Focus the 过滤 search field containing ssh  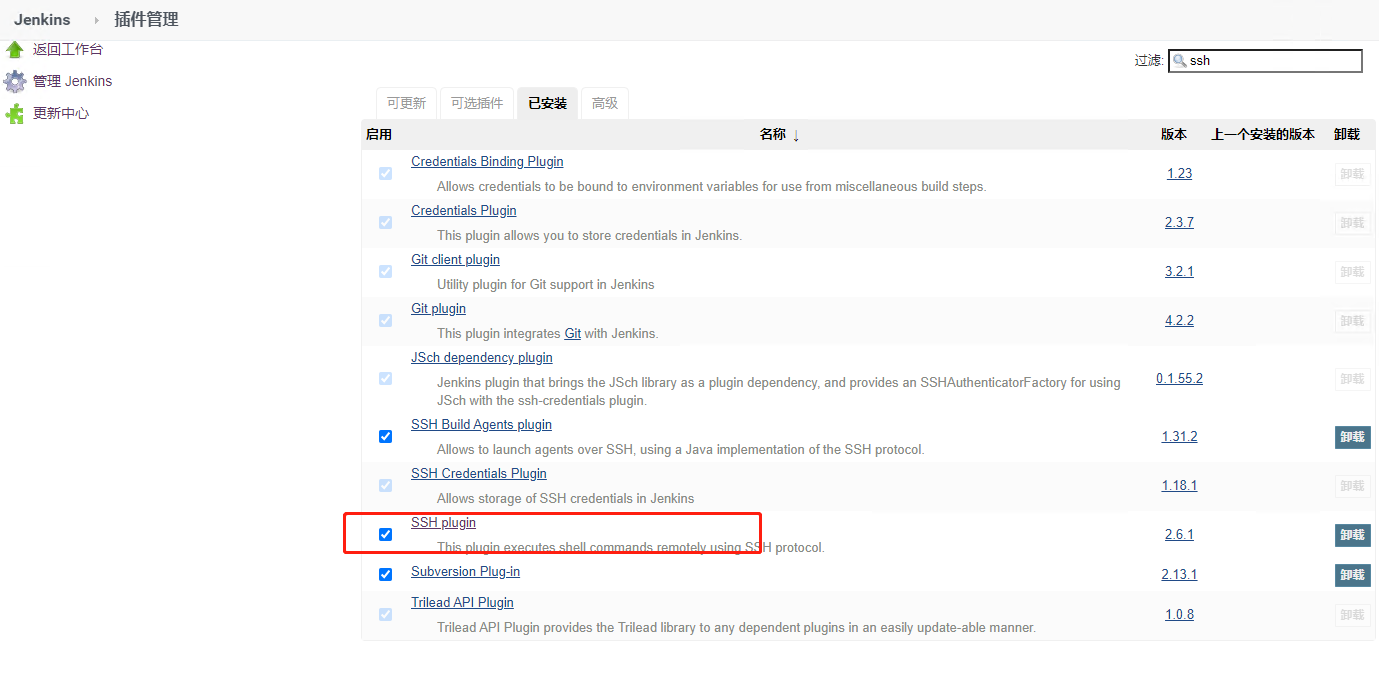point(1265,61)
